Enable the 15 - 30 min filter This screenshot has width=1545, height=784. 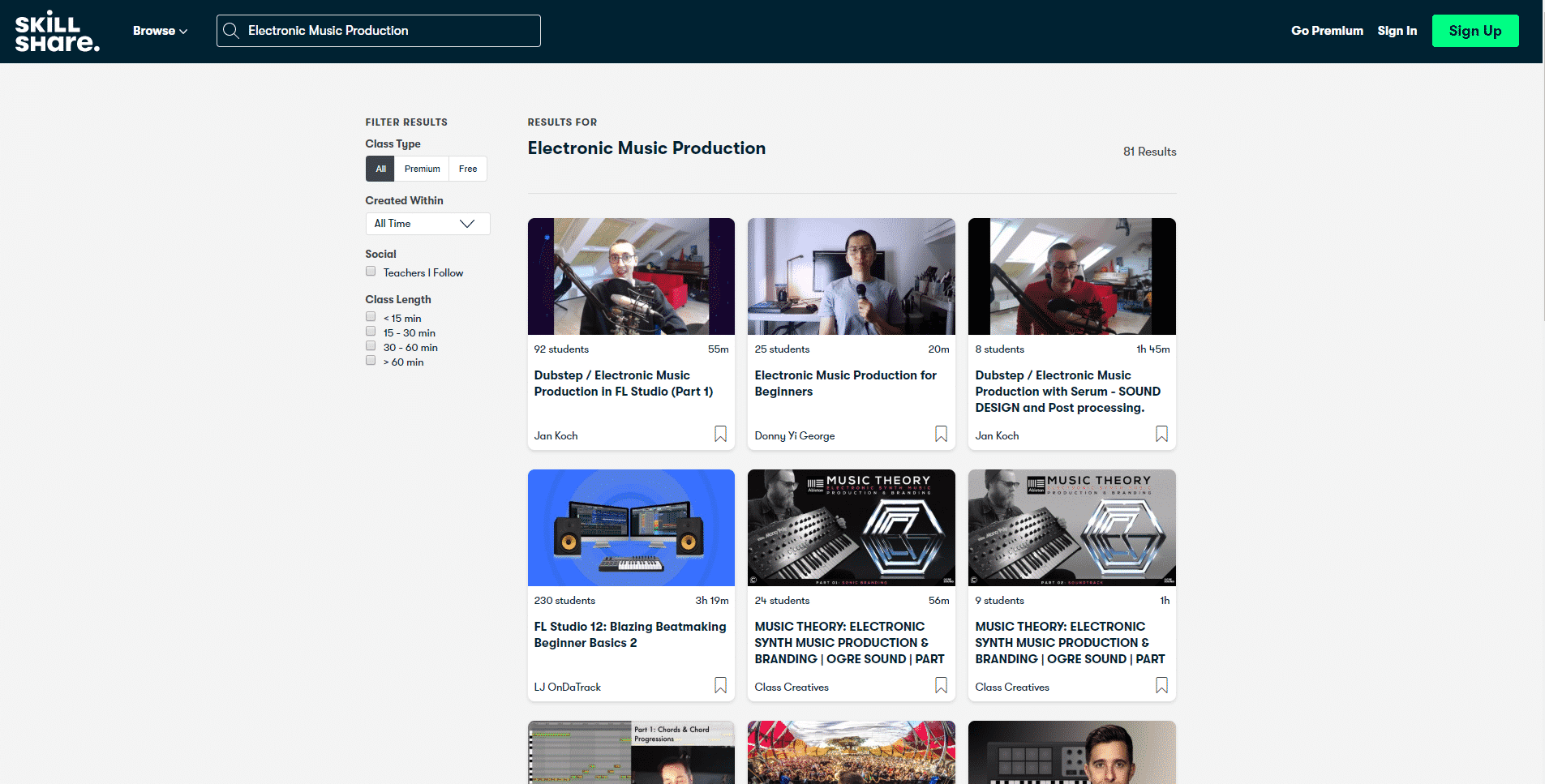coord(371,332)
